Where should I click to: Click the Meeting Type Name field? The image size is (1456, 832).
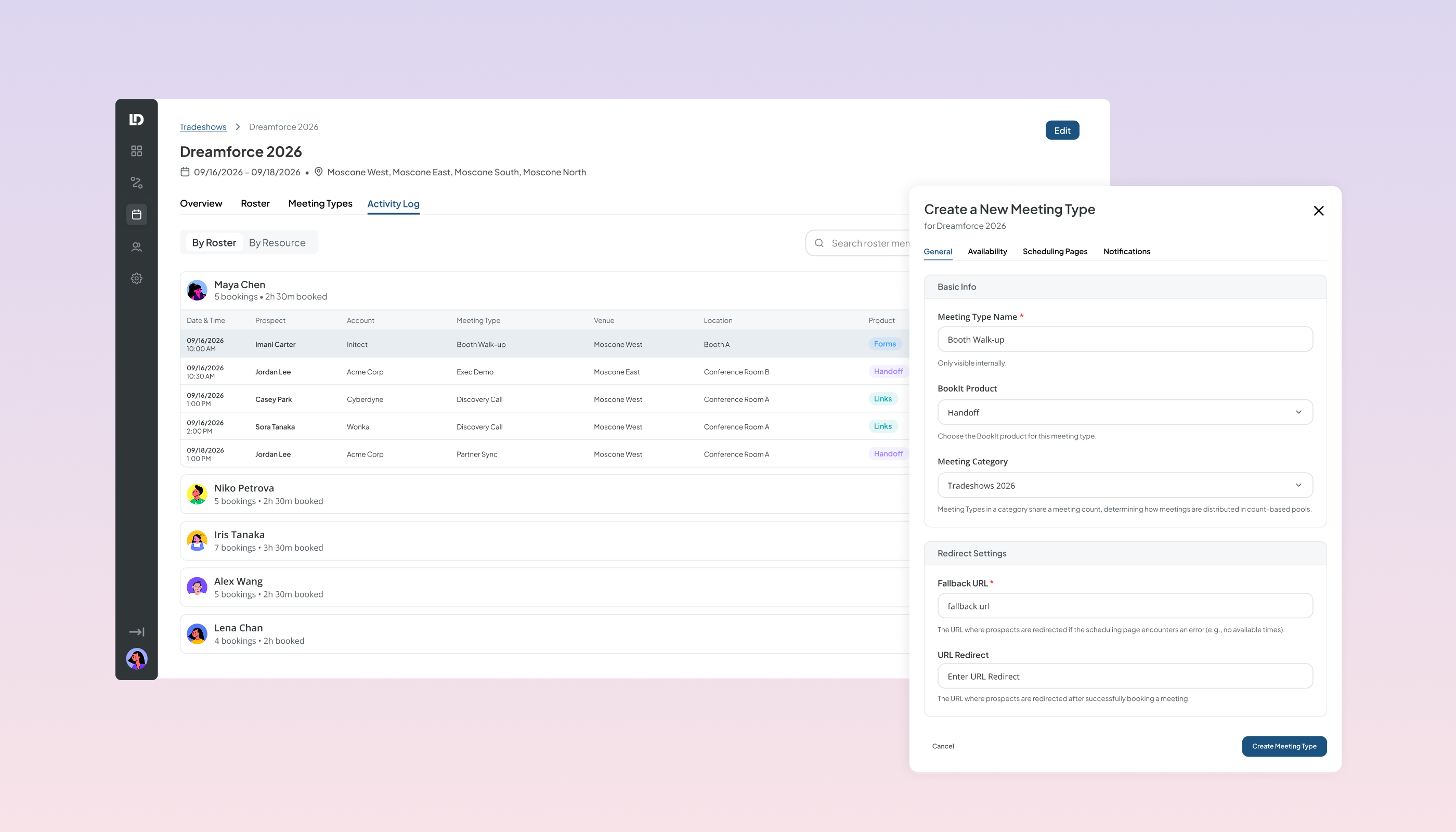click(1125, 340)
